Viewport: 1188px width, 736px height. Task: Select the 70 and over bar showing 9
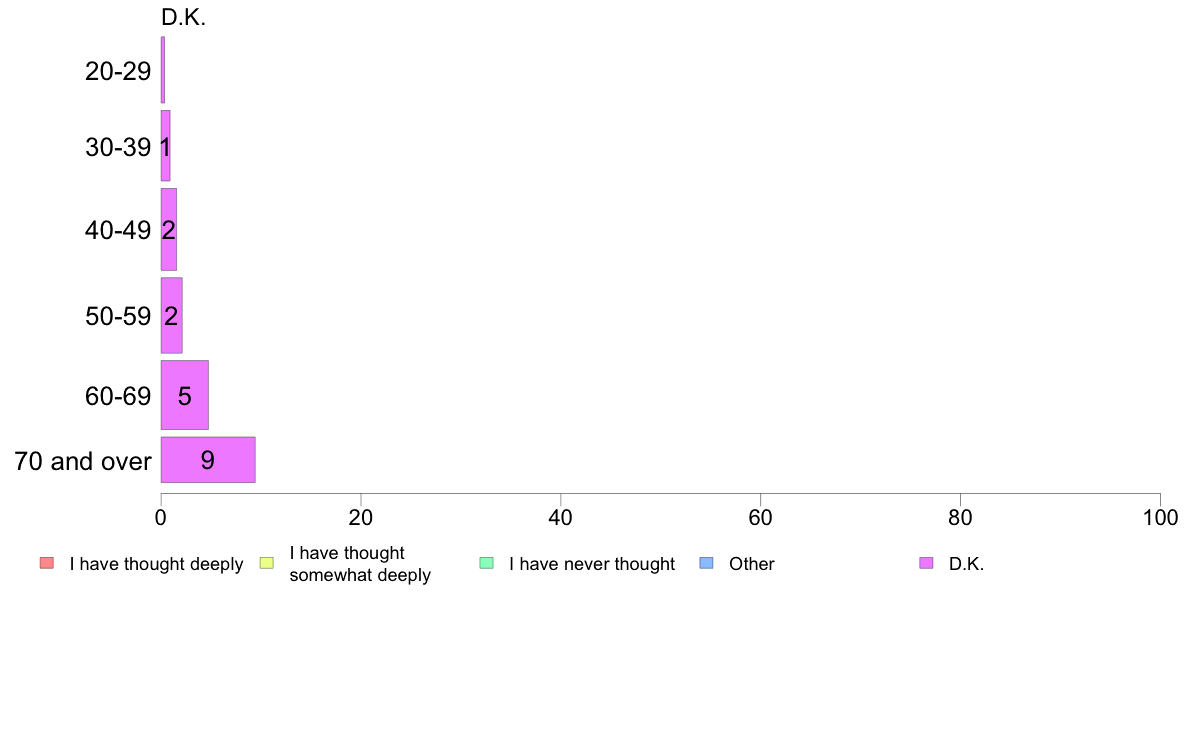208,459
